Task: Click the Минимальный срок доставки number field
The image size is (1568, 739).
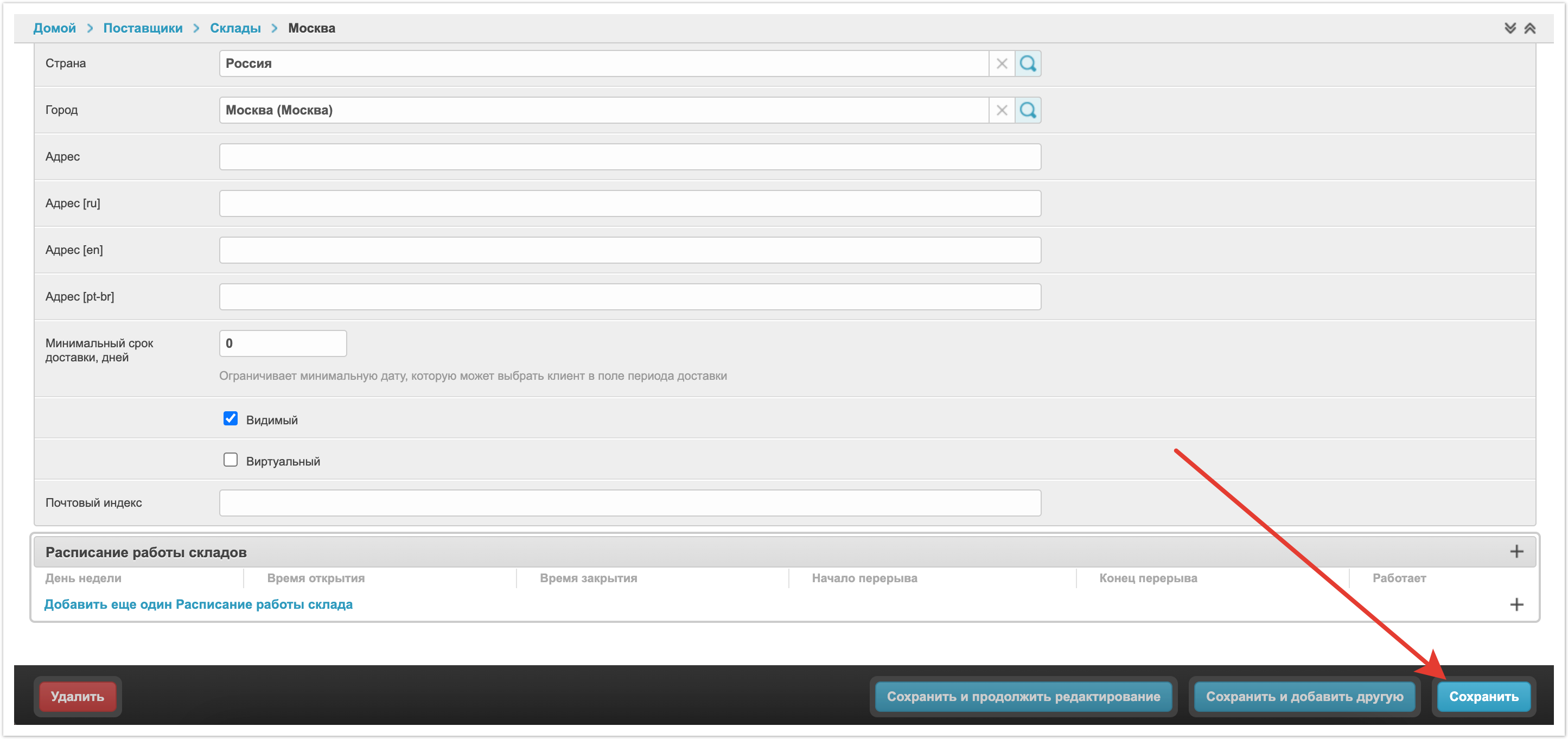Action: click(283, 343)
